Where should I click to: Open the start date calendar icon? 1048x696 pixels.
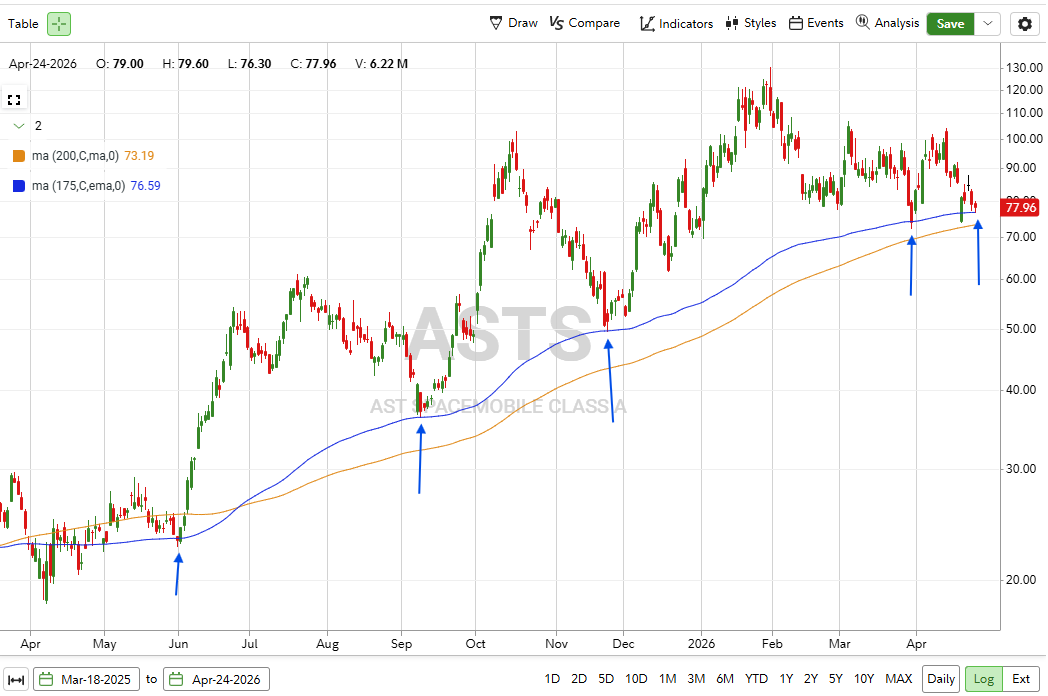click(x=46, y=679)
